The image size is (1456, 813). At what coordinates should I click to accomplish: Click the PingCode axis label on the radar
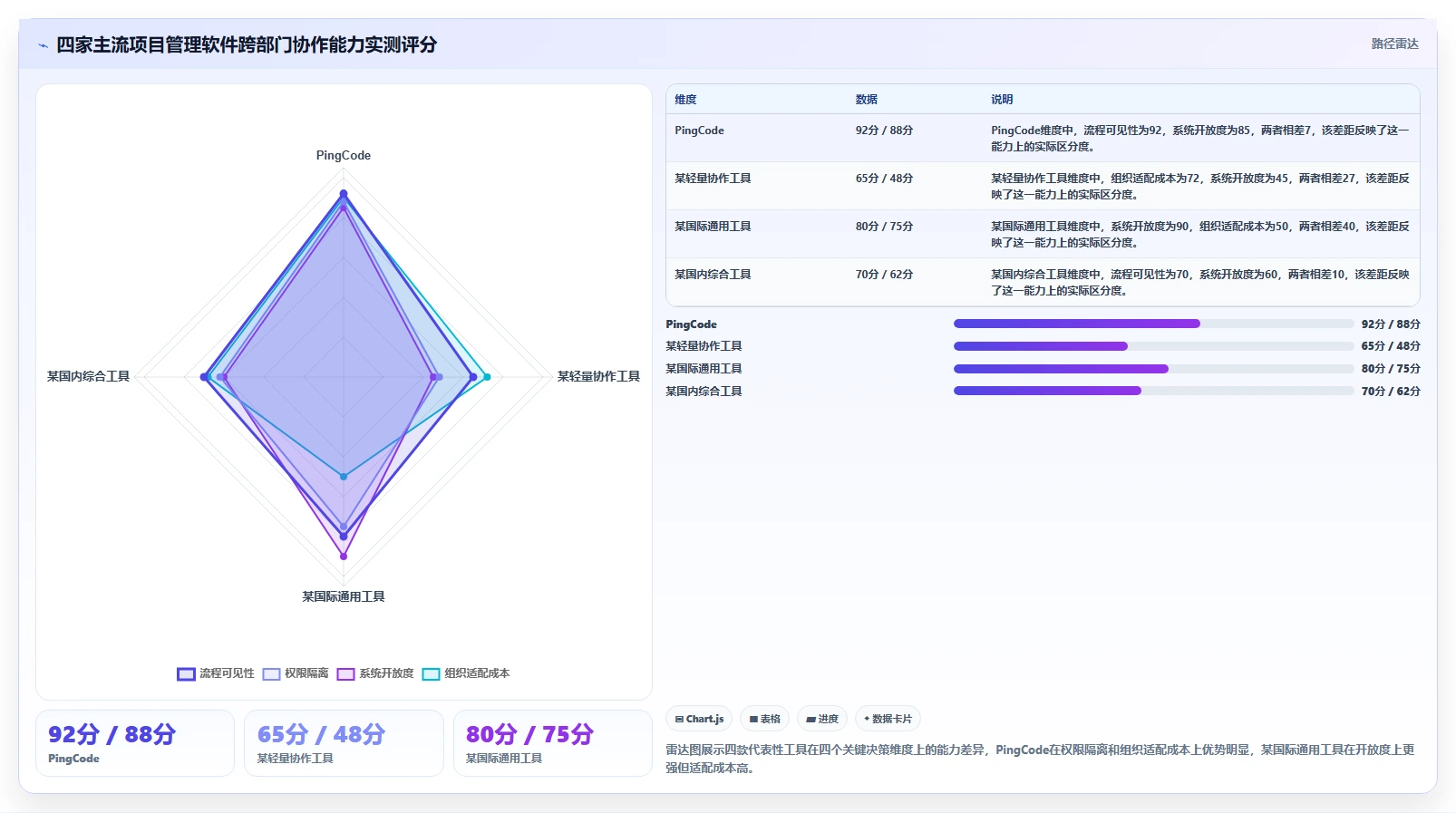pyautogui.click(x=344, y=156)
